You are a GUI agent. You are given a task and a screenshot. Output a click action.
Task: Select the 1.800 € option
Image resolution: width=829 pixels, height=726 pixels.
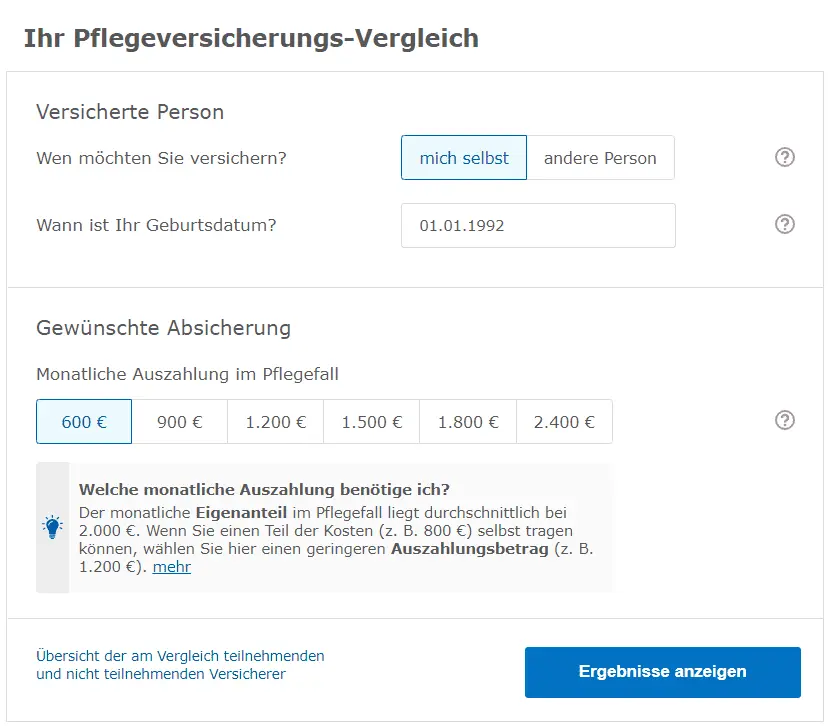467,421
